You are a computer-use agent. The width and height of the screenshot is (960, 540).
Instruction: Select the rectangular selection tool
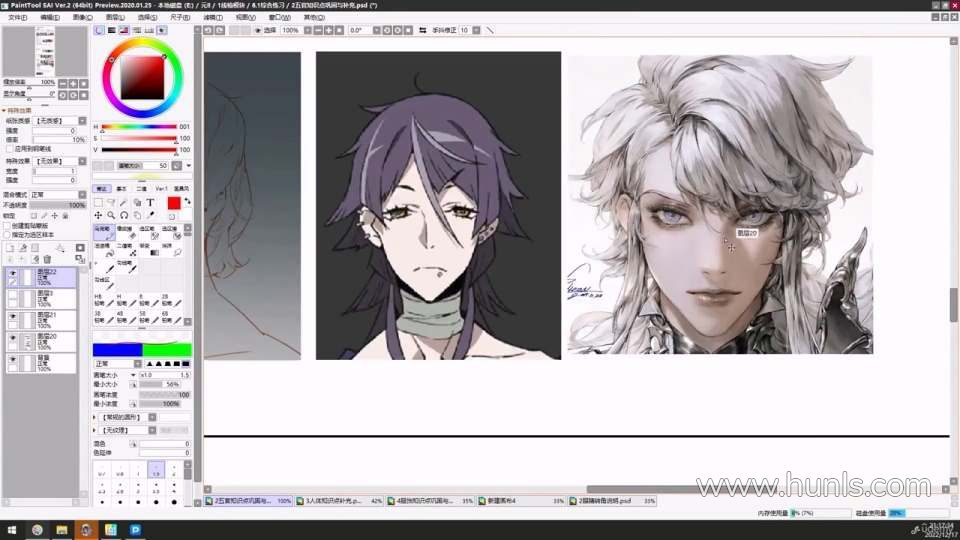pos(98,202)
